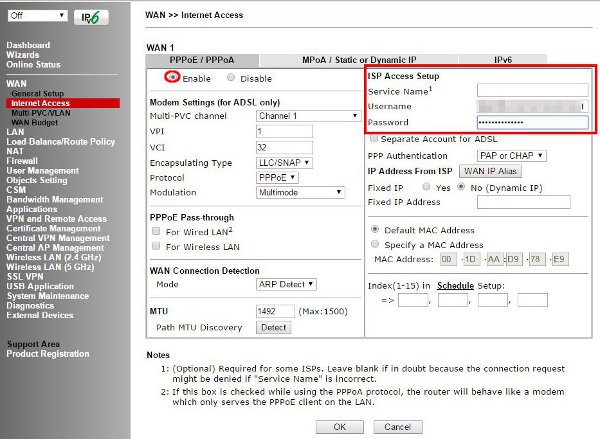Click the Password field
600x439 pixels.
(533, 122)
